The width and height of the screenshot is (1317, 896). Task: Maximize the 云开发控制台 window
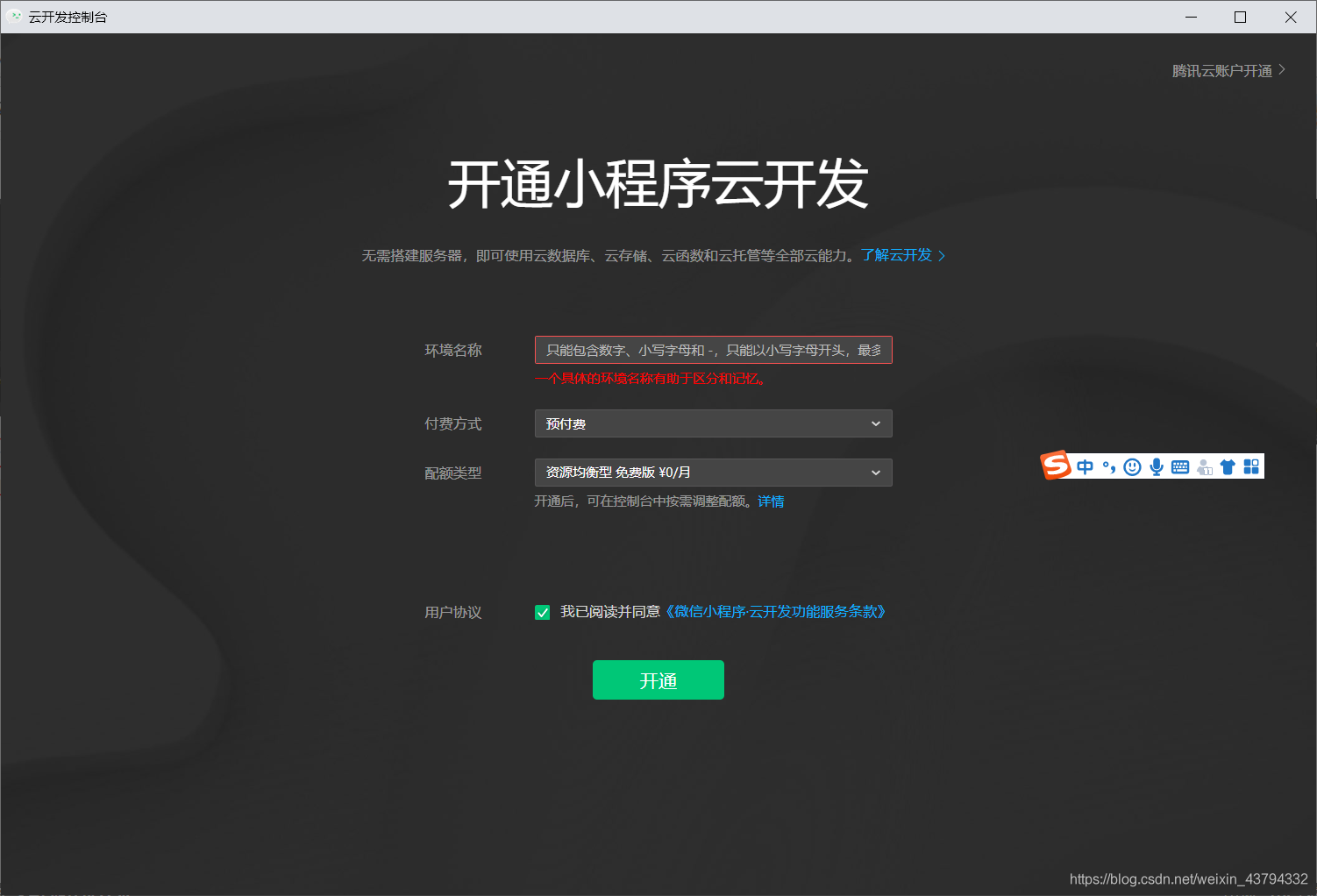(1241, 17)
